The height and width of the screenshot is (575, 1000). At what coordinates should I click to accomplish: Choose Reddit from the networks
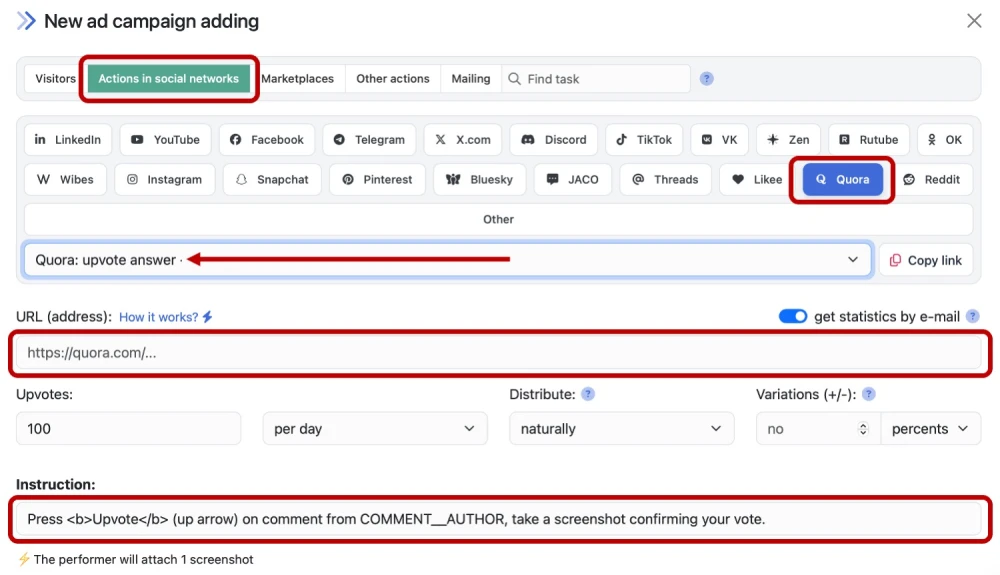coord(932,180)
